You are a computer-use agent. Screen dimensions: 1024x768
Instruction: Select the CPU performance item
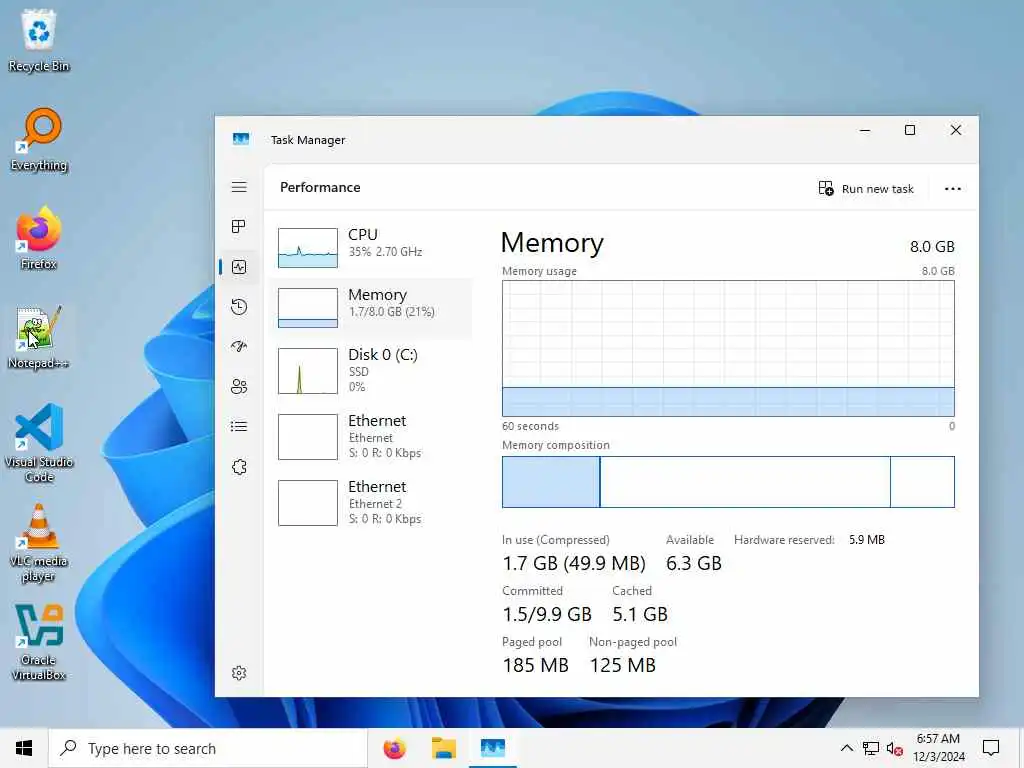click(x=371, y=247)
